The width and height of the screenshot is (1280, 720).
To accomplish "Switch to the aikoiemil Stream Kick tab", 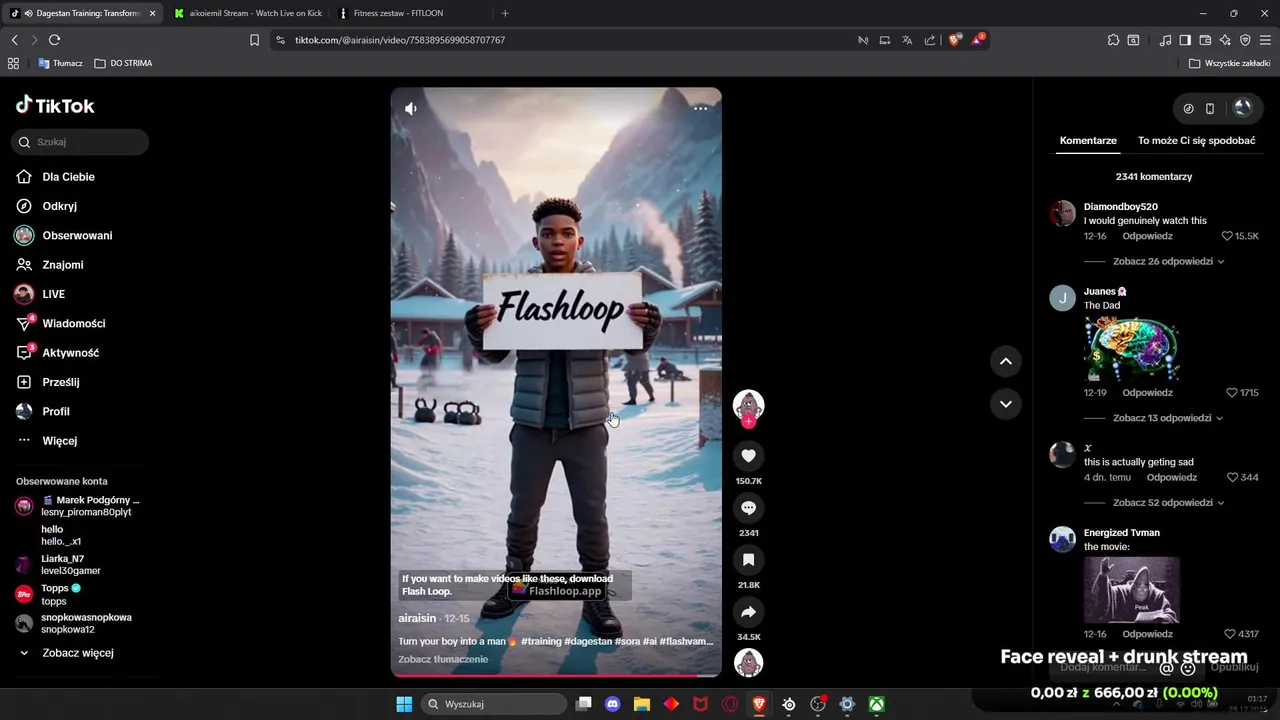I will tap(247, 13).
